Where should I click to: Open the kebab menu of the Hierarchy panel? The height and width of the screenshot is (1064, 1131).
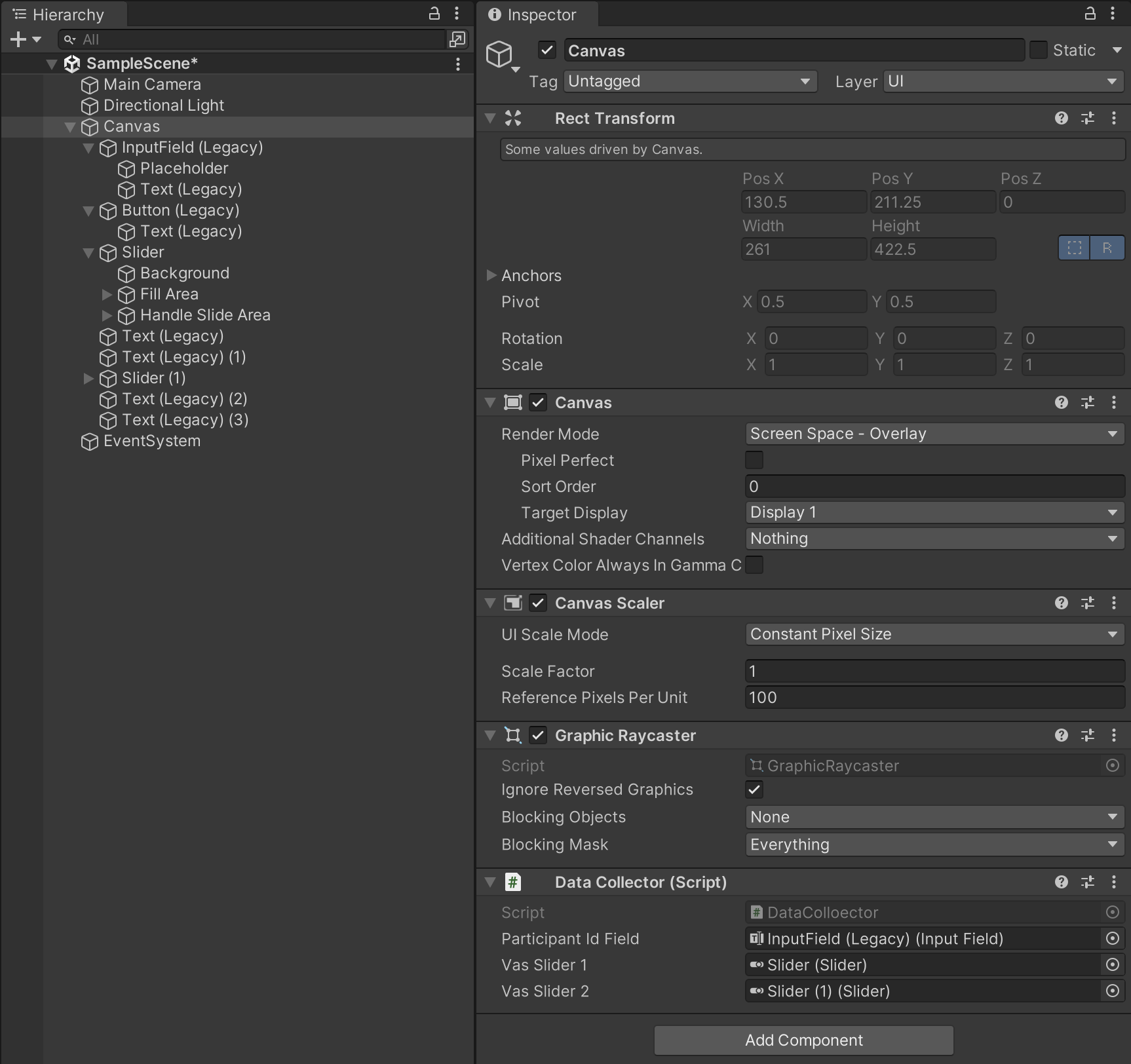pos(457,14)
